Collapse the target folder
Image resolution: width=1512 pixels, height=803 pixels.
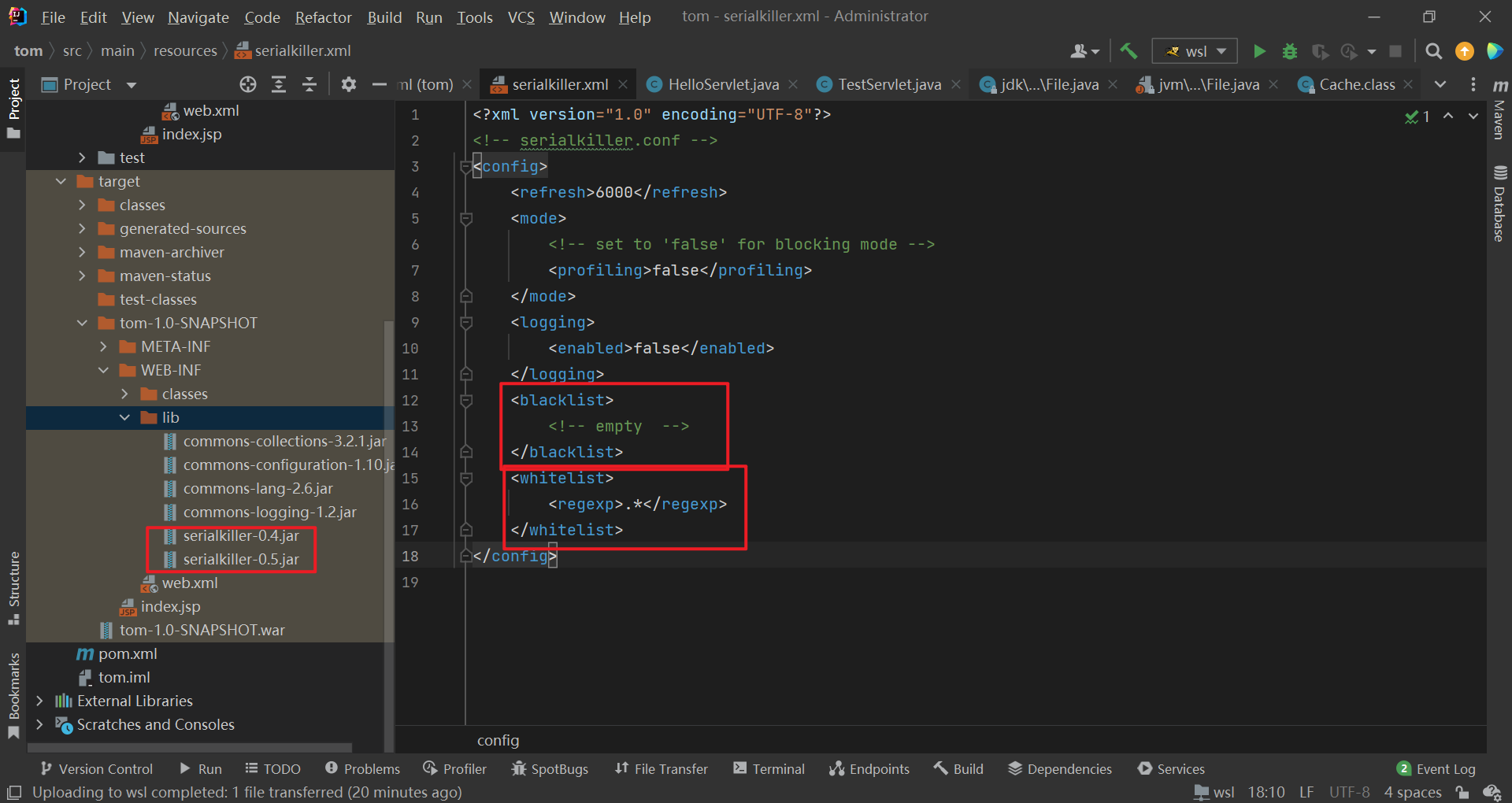pyautogui.click(x=61, y=181)
